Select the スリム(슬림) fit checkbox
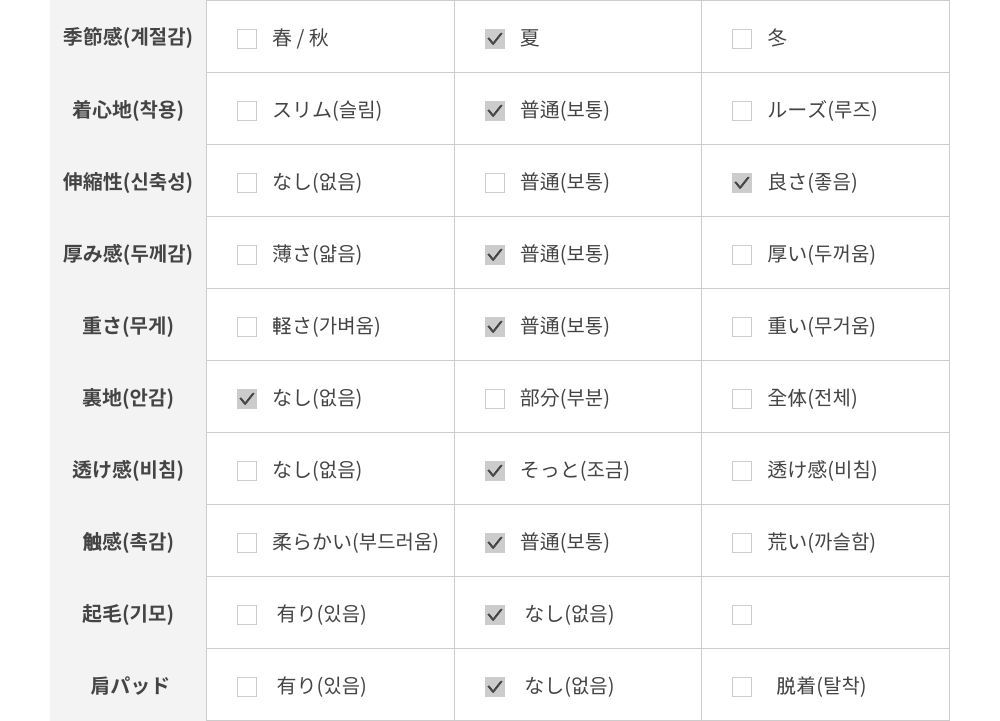This screenshot has width=1000, height=721. click(247, 111)
